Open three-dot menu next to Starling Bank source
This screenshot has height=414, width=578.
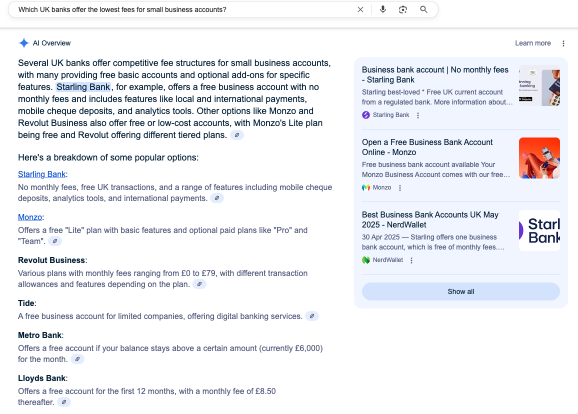point(418,115)
